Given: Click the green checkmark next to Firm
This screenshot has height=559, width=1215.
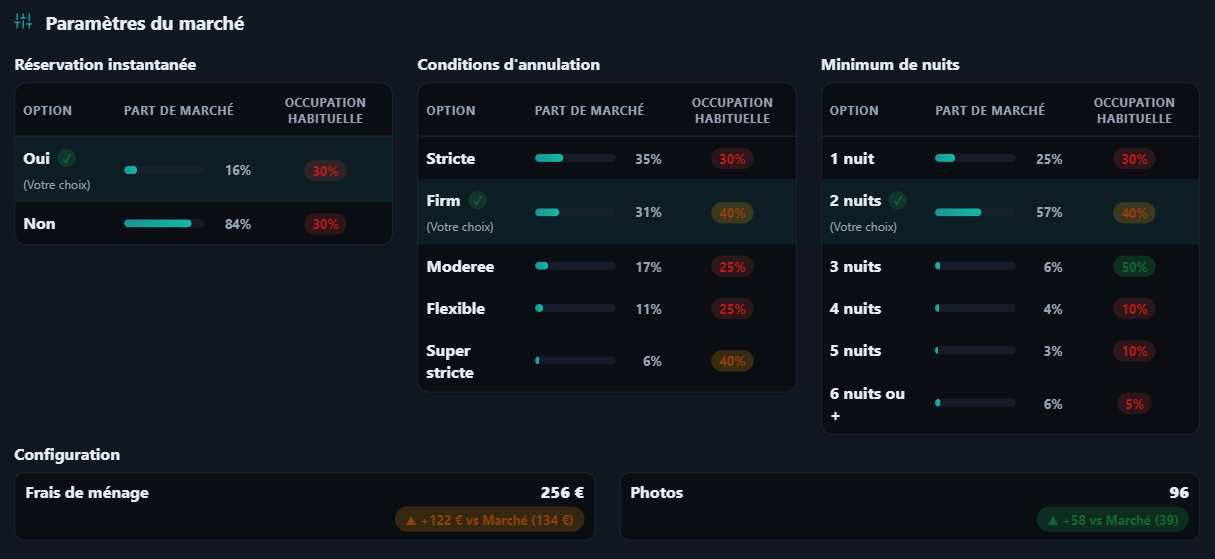Looking at the screenshot, I should tap(478, 200).
